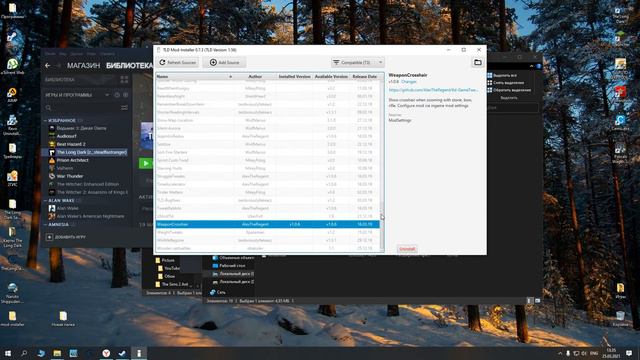Click the red Uninstall button

point(407,249)
